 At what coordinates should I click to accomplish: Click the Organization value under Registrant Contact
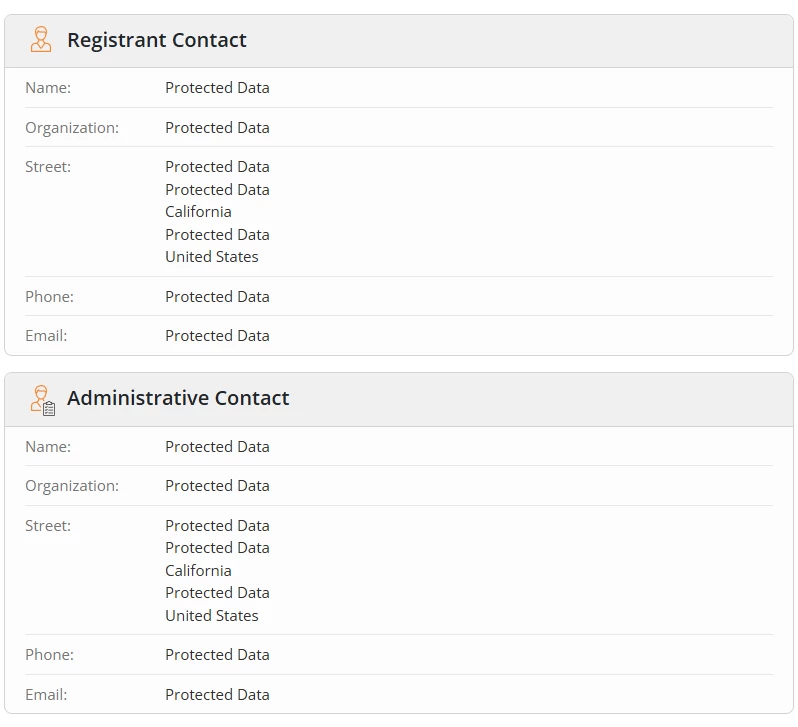click(x=217, y=128)
